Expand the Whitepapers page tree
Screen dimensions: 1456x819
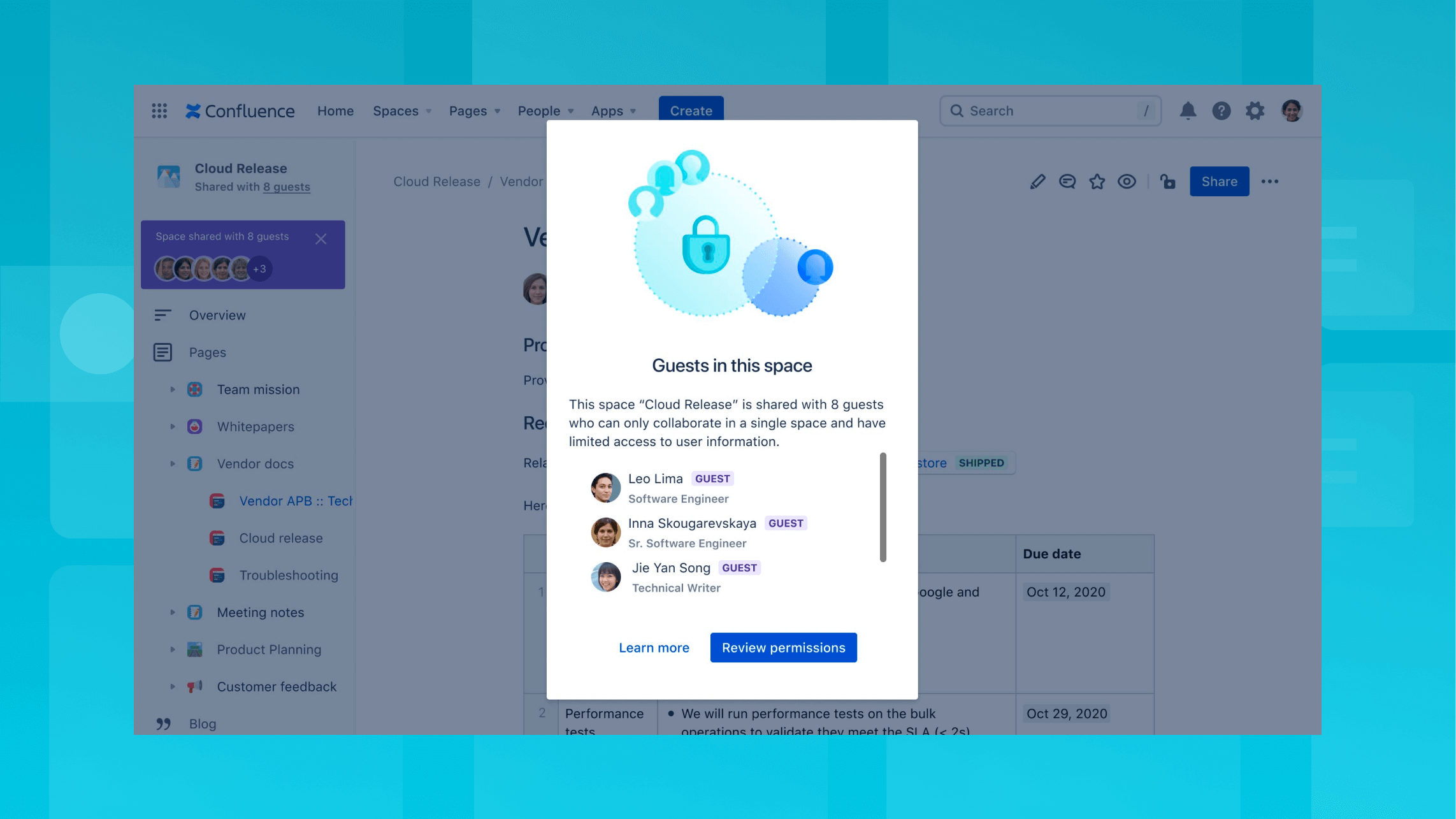point(173,427)
